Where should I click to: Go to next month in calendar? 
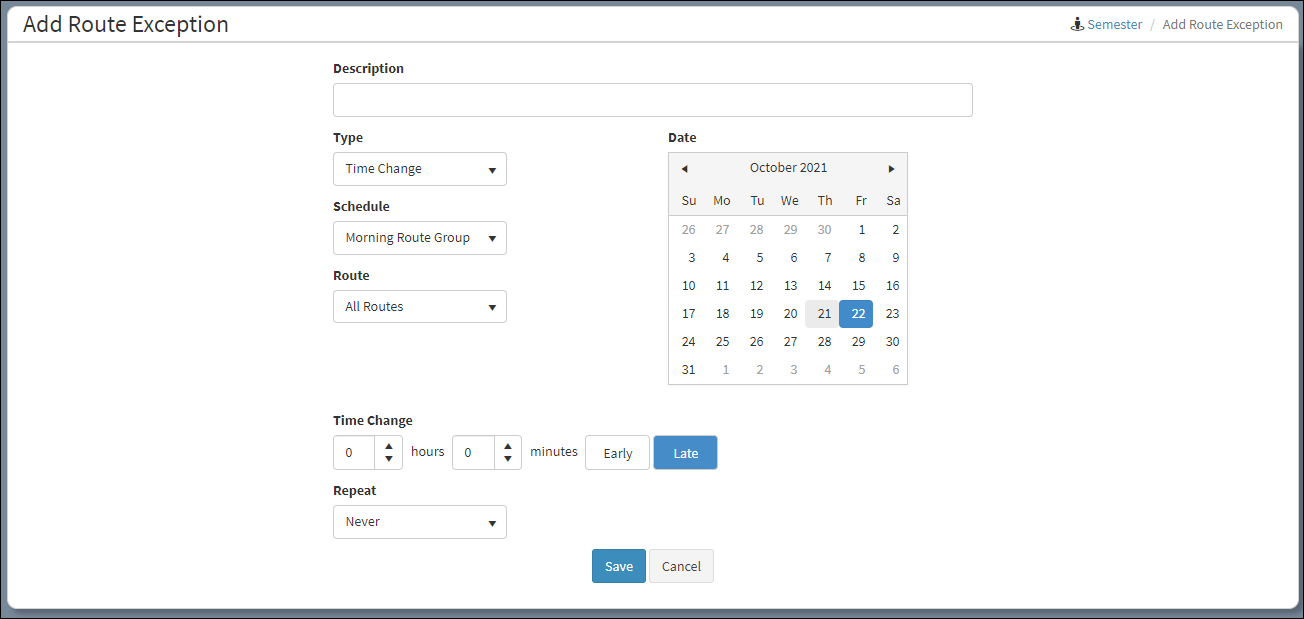(891, 169)
